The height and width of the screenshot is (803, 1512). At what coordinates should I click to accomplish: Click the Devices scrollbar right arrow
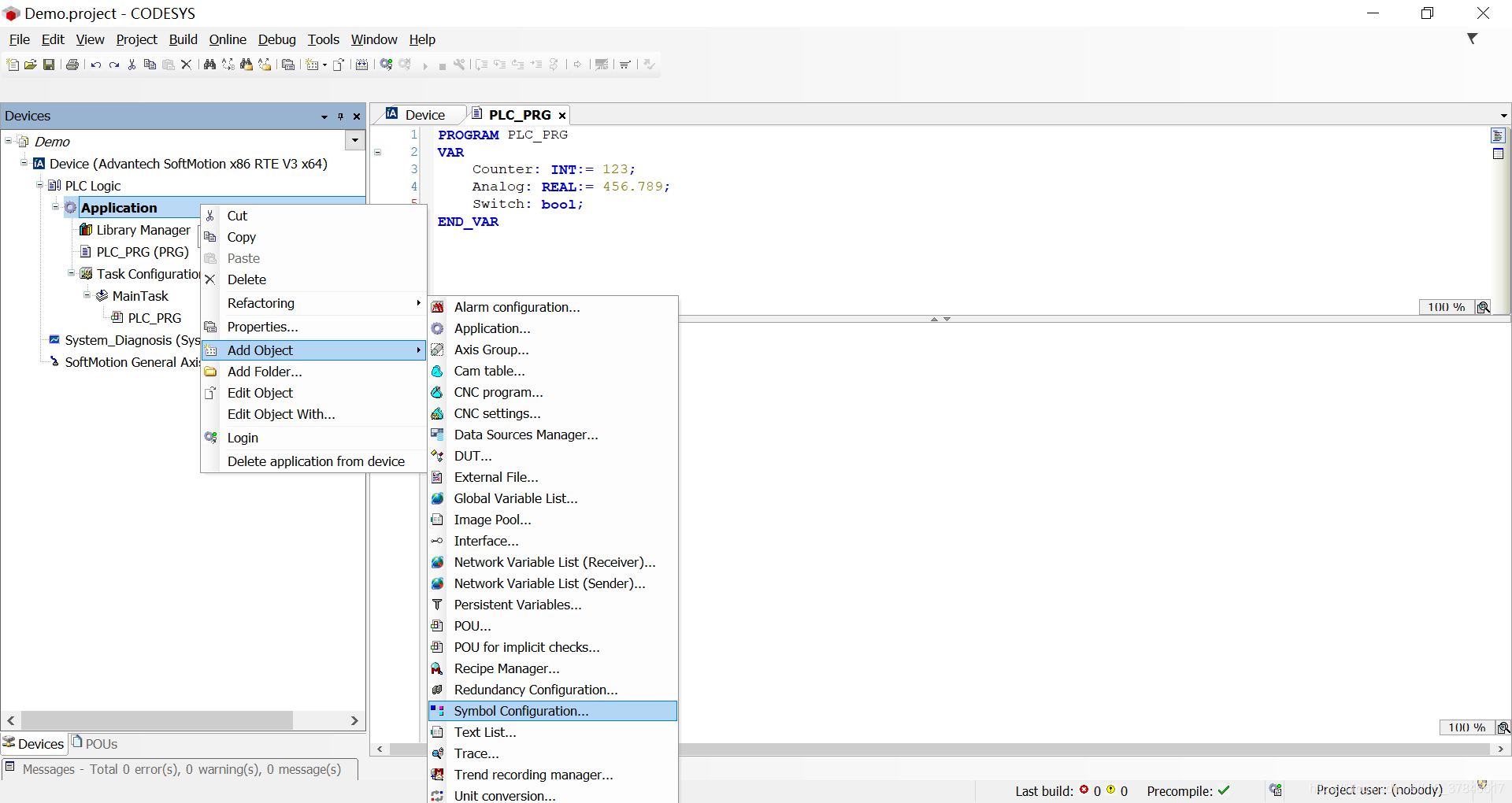(x=354, y=720)
